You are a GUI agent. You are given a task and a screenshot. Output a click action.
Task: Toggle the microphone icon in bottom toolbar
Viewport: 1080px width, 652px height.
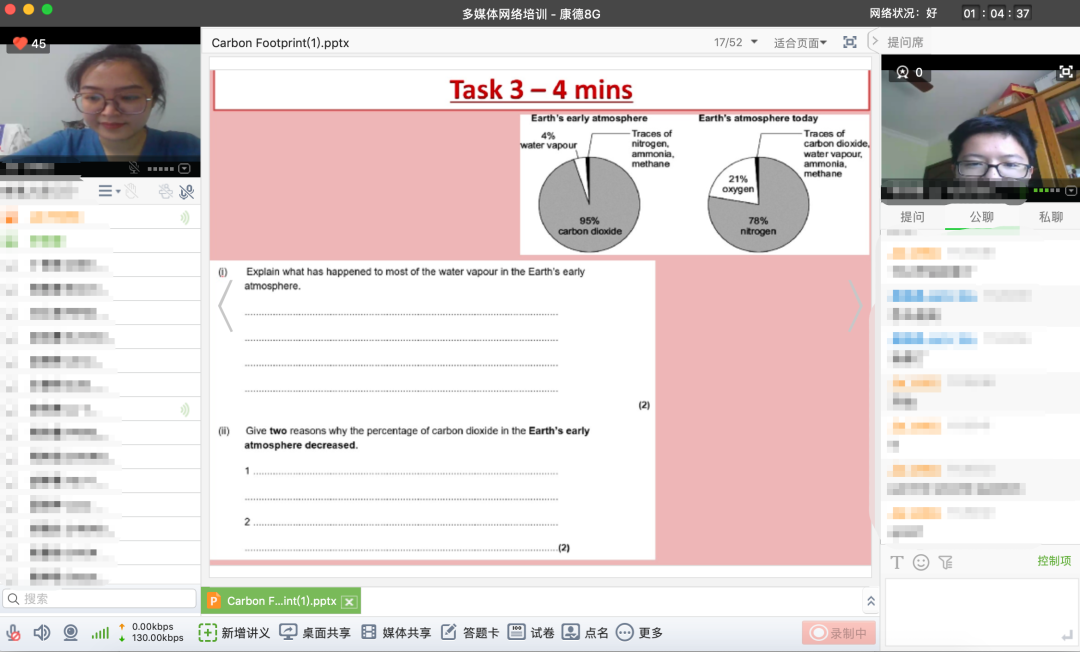[14, 633]
